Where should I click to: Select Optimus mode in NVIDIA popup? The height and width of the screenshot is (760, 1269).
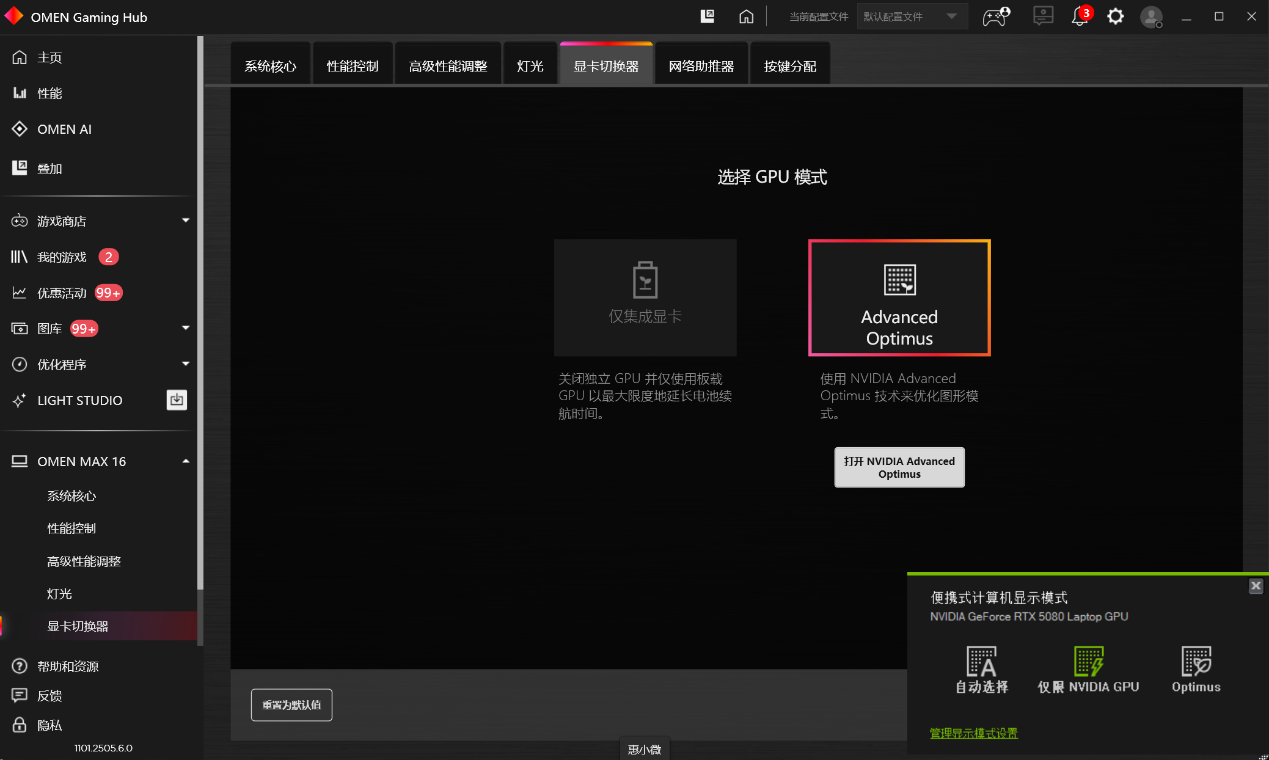1196,670
